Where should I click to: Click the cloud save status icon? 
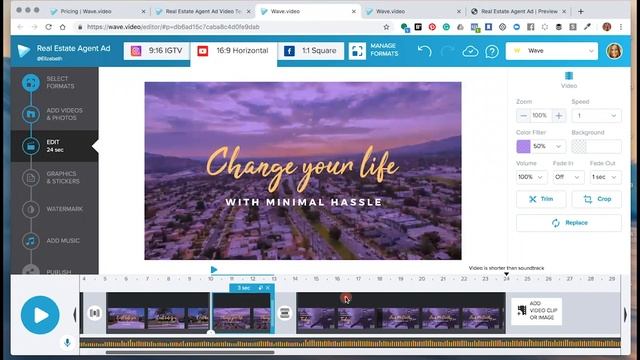[470, 51]
